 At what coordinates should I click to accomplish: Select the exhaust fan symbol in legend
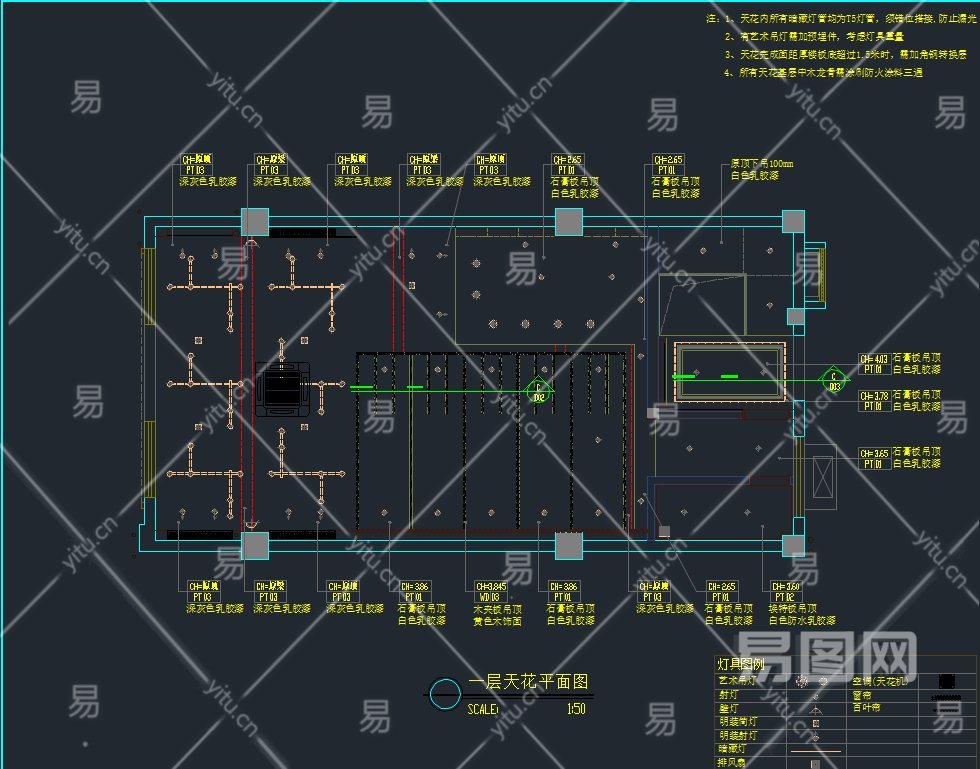[815, 763]
